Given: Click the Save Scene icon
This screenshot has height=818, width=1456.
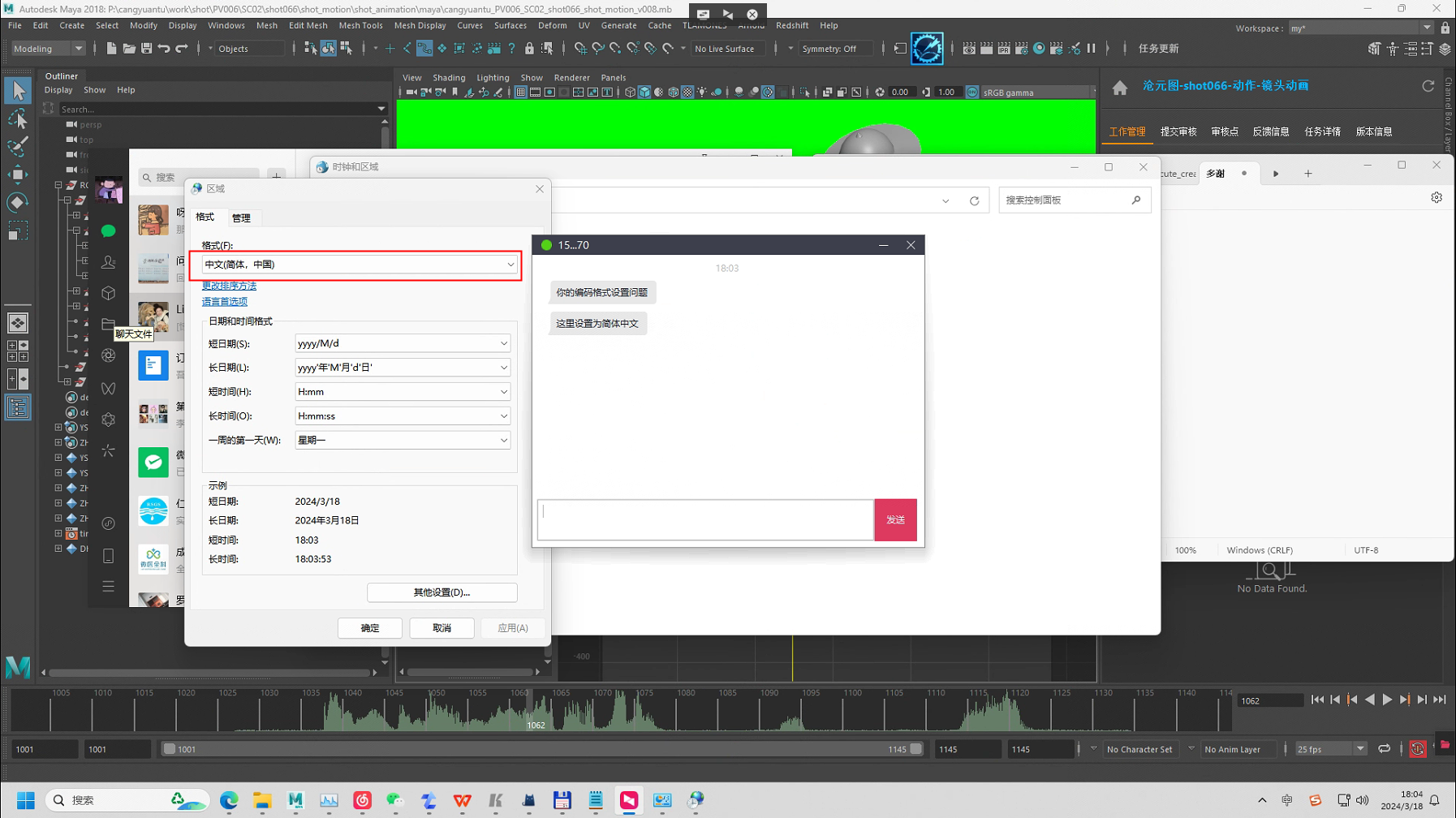Looking at the screenshot, I should coord(146,49).
